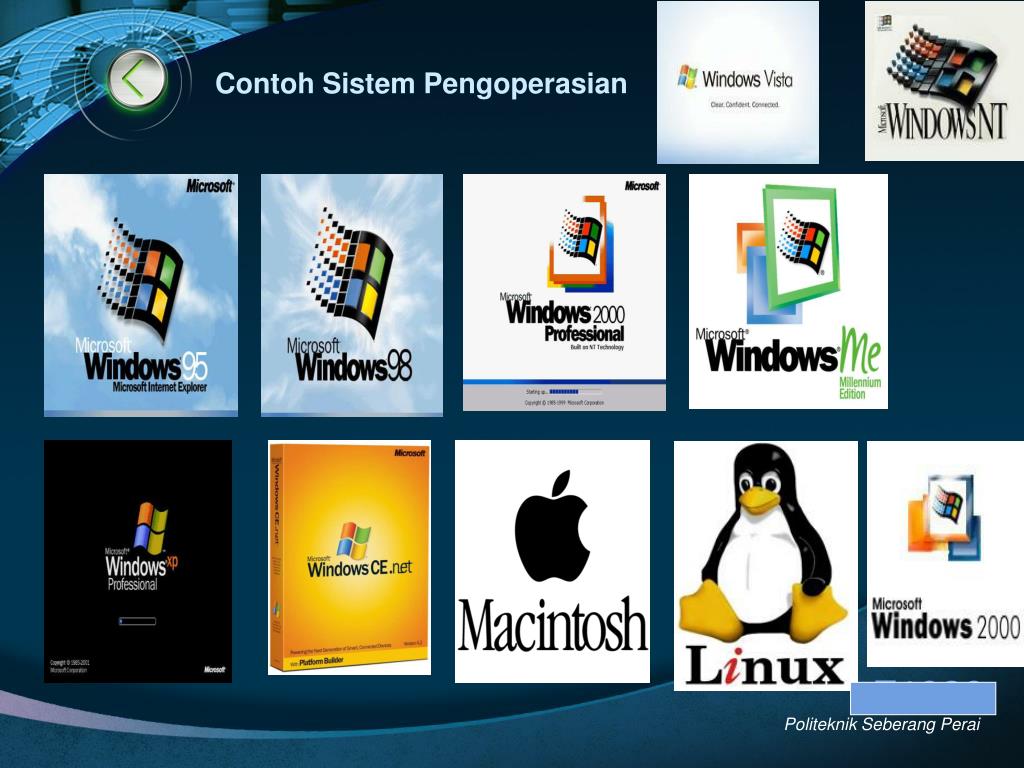Click the Microsoft Internet Explorer text on Windows 95

pos(159,387)
